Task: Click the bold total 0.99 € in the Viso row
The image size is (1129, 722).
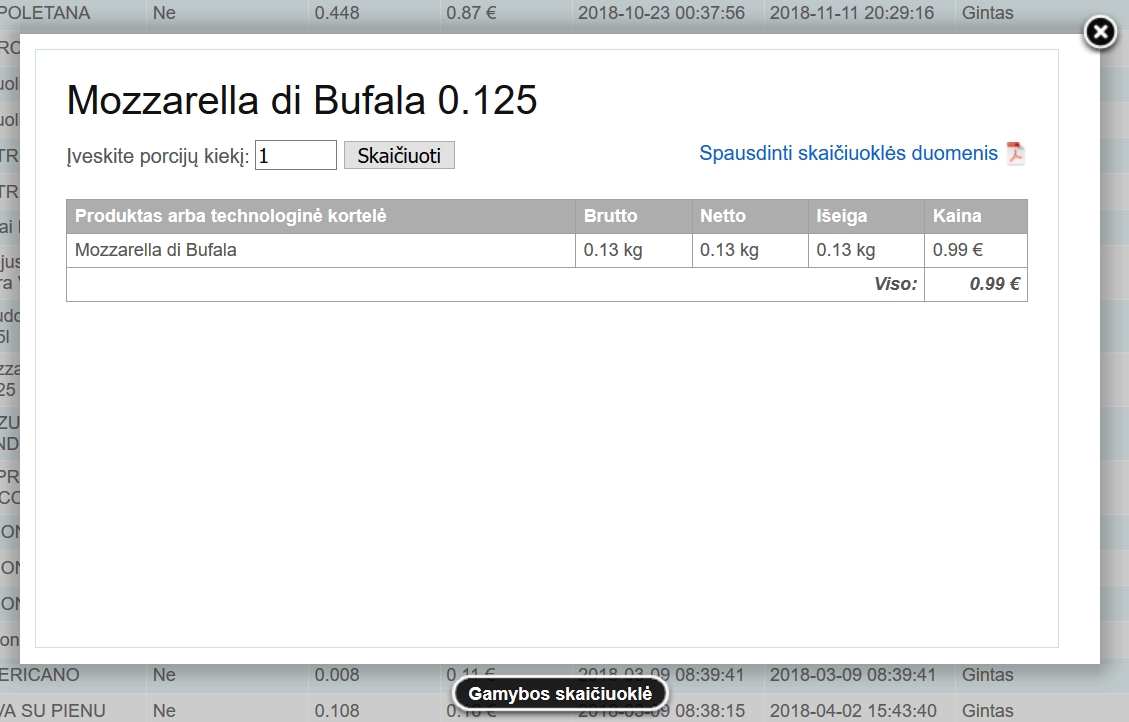Action: pos(994,284)
